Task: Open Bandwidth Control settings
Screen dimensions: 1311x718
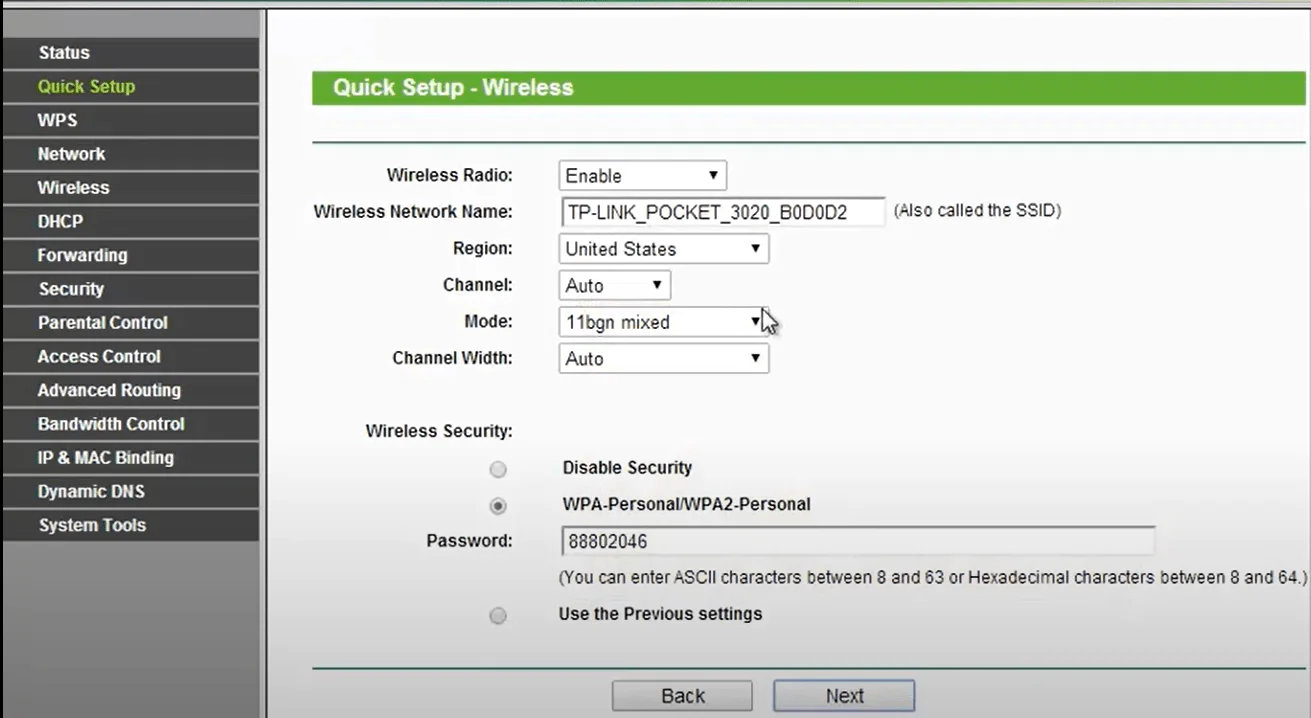Action: tap(111, 423)
